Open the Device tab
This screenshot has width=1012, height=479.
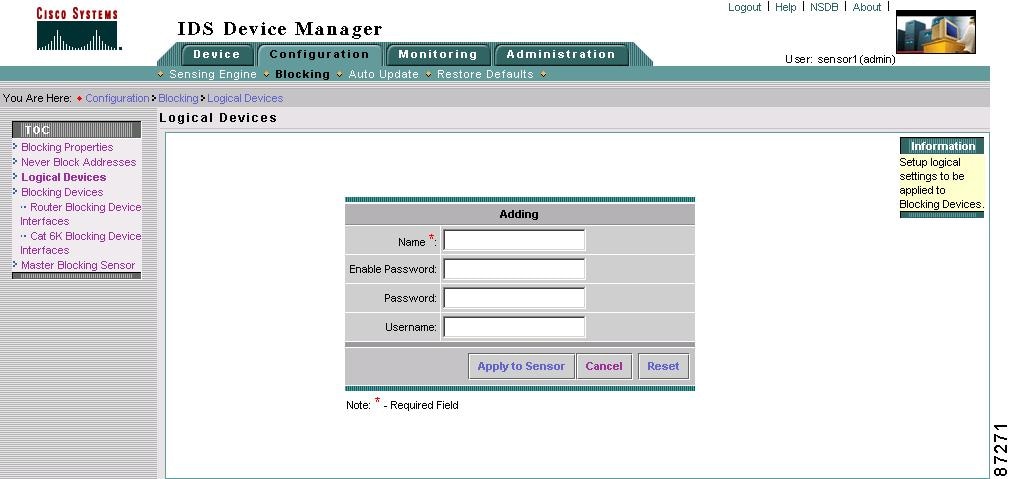(216, 55)
